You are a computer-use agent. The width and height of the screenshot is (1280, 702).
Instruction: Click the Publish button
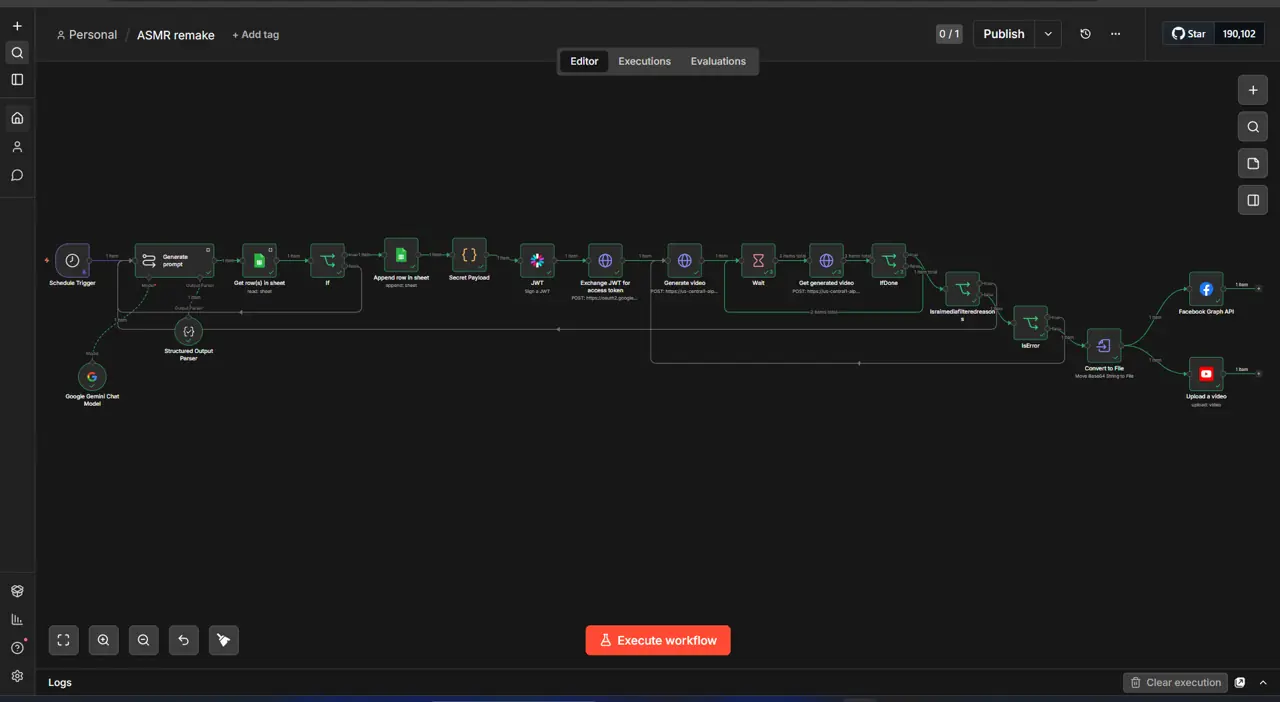1003,34
